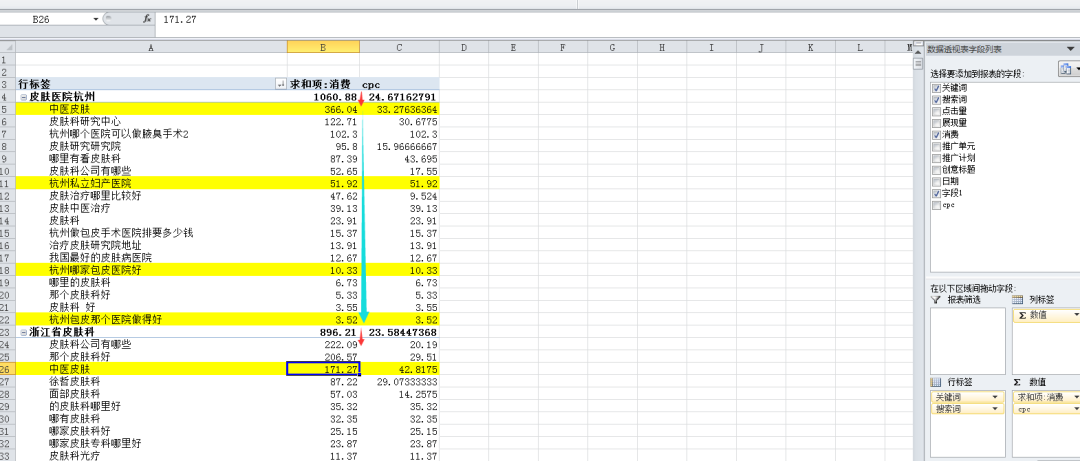Collapse the 浙江省皮肤科 group
Screen dimensions: 1080x461
point(22,332)
